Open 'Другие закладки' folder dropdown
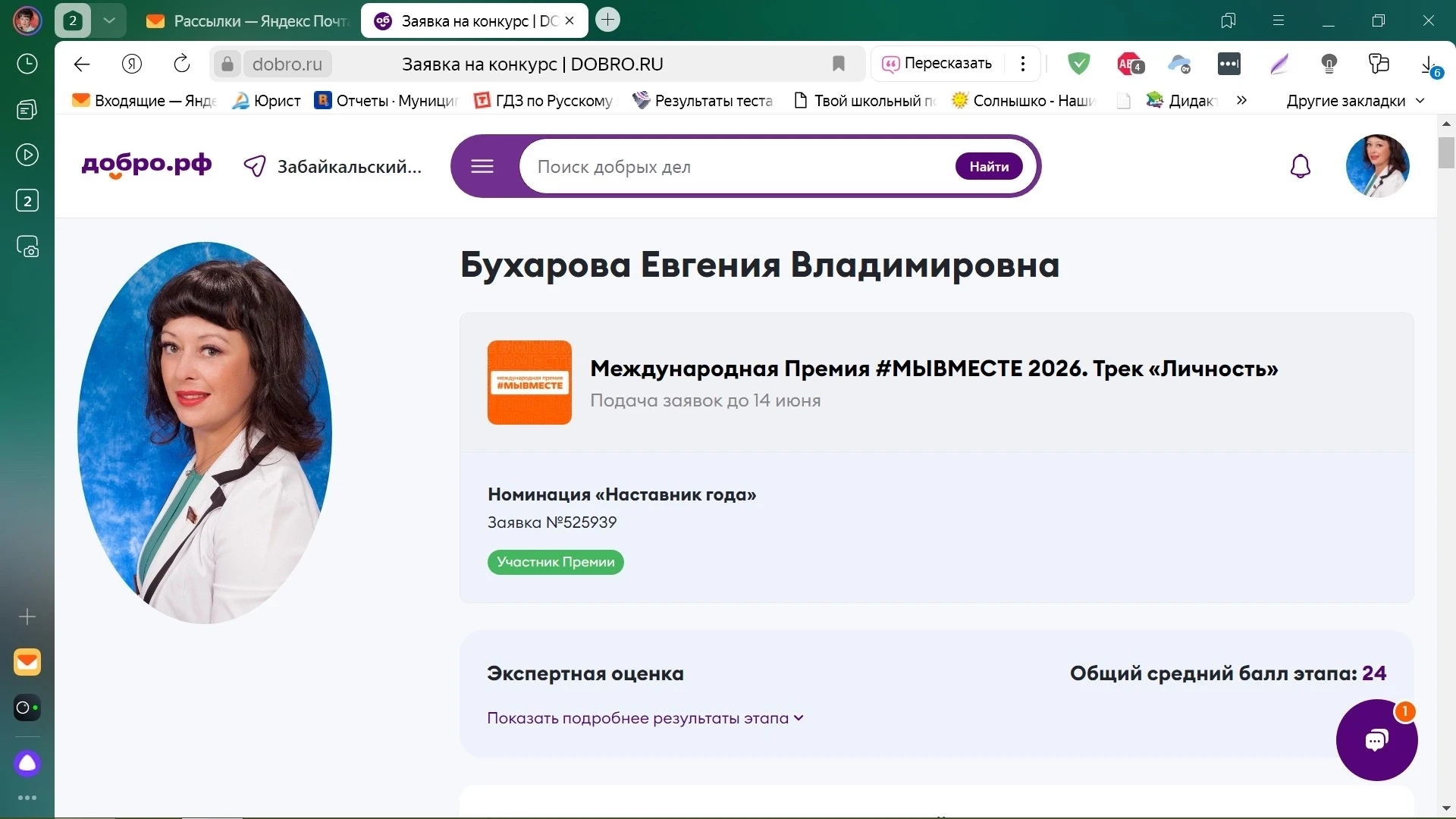Image resolution: width=1456 pixels, height=819 pixels. point(1355,101)
